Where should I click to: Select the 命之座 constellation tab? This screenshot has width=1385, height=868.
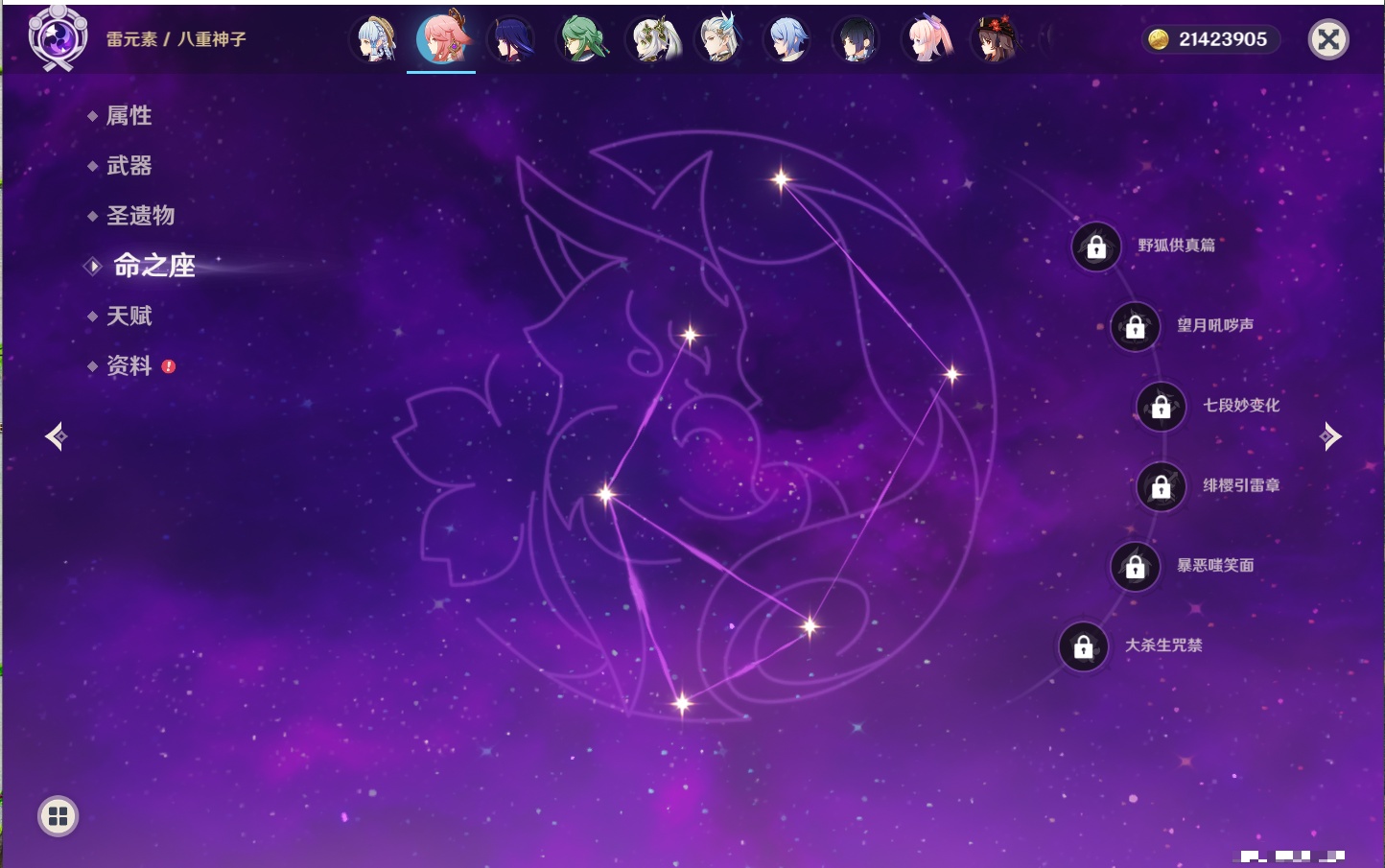(154, 266)
